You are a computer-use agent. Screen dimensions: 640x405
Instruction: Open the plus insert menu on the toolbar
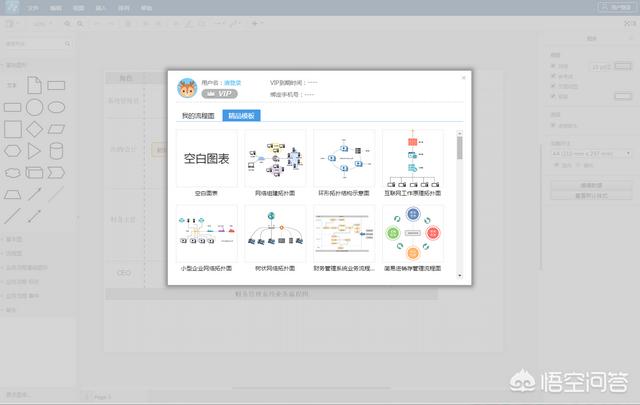tap(256, 24)
